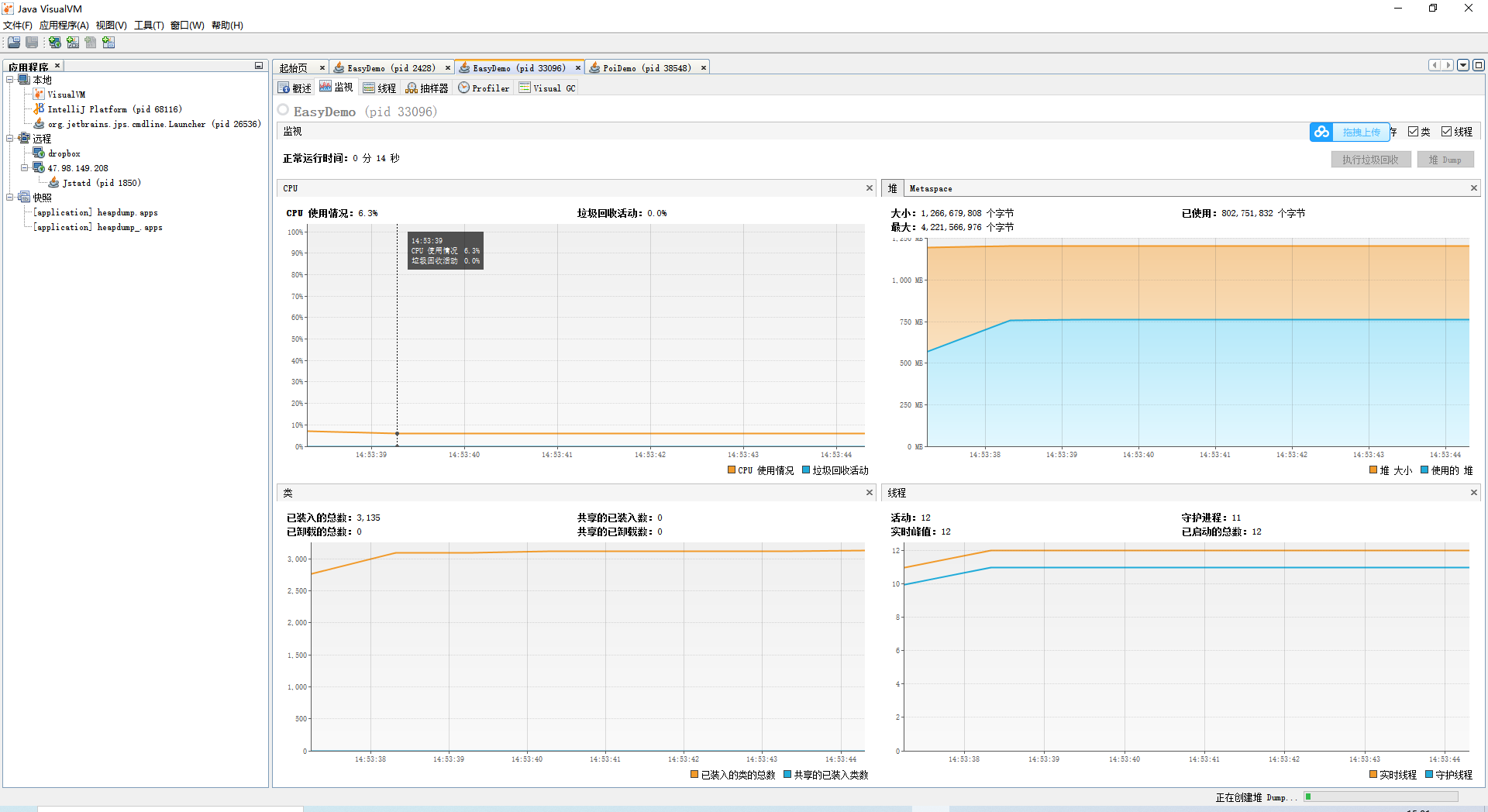Click the Save snapshot toolbar icon
Image resolution: width=1488 pixels, height=812 pixels.
coord(32,43)
